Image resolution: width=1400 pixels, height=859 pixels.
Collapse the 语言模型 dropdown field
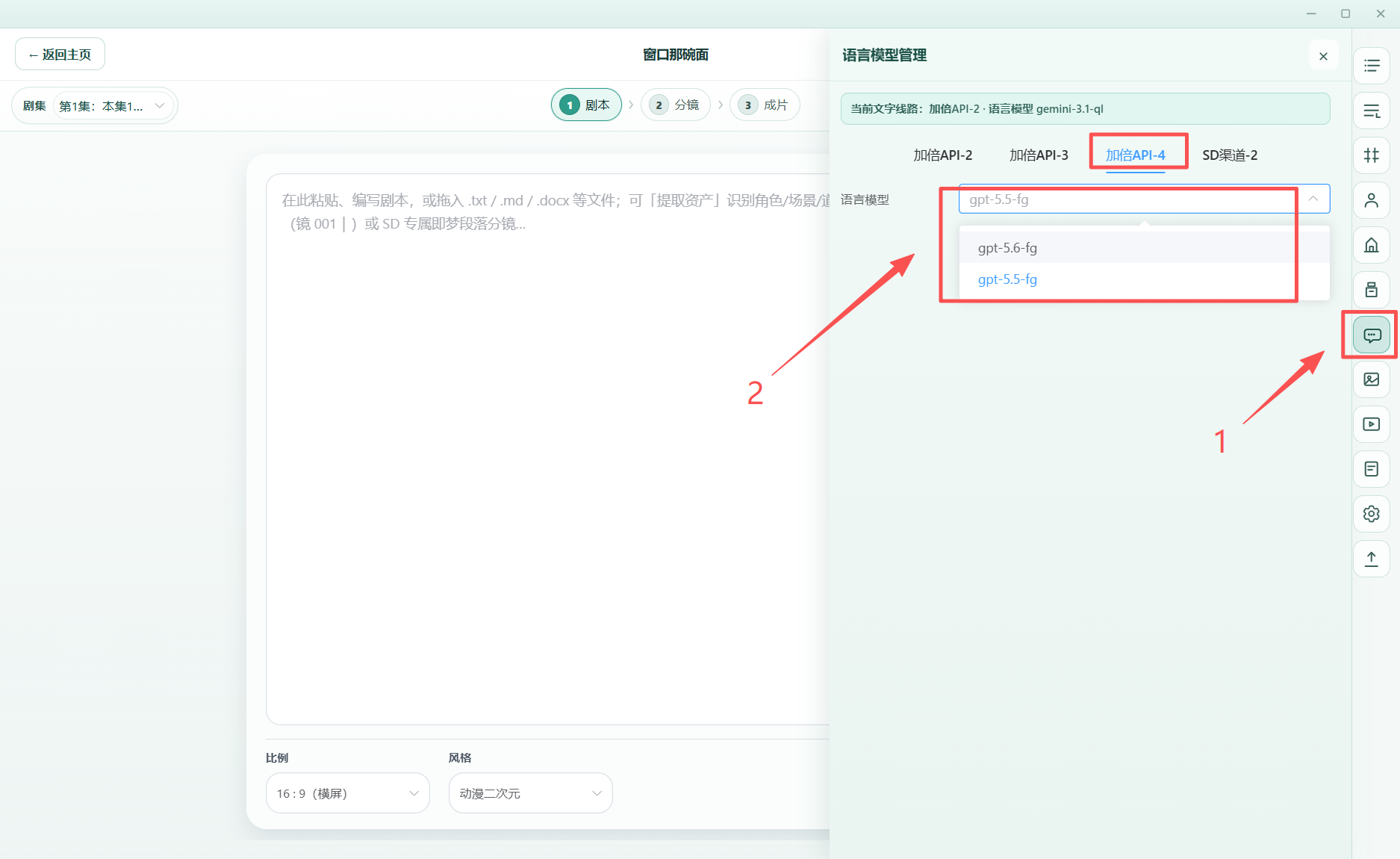point(1144,199)
